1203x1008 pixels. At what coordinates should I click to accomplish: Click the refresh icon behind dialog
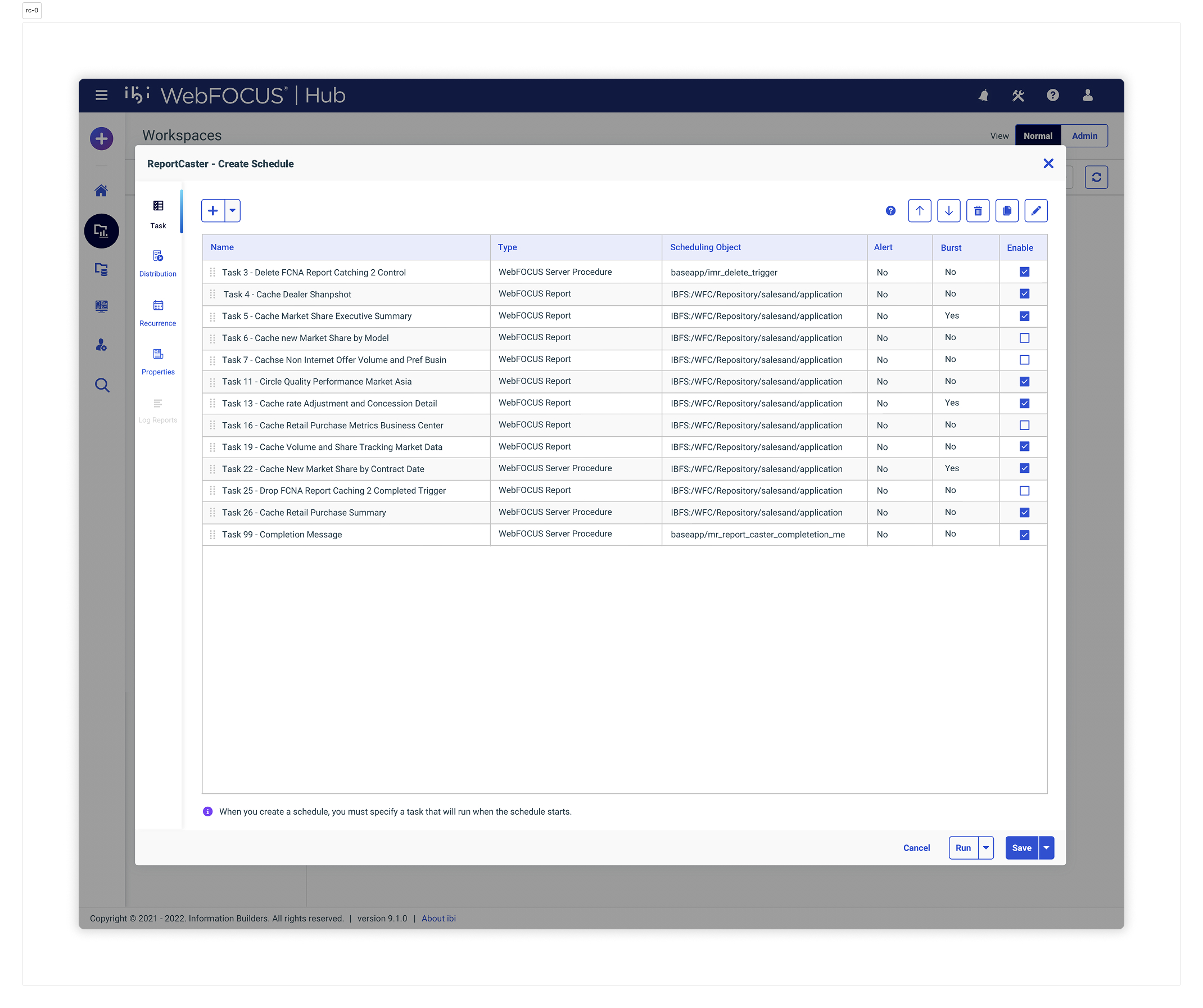[1096, 177]
